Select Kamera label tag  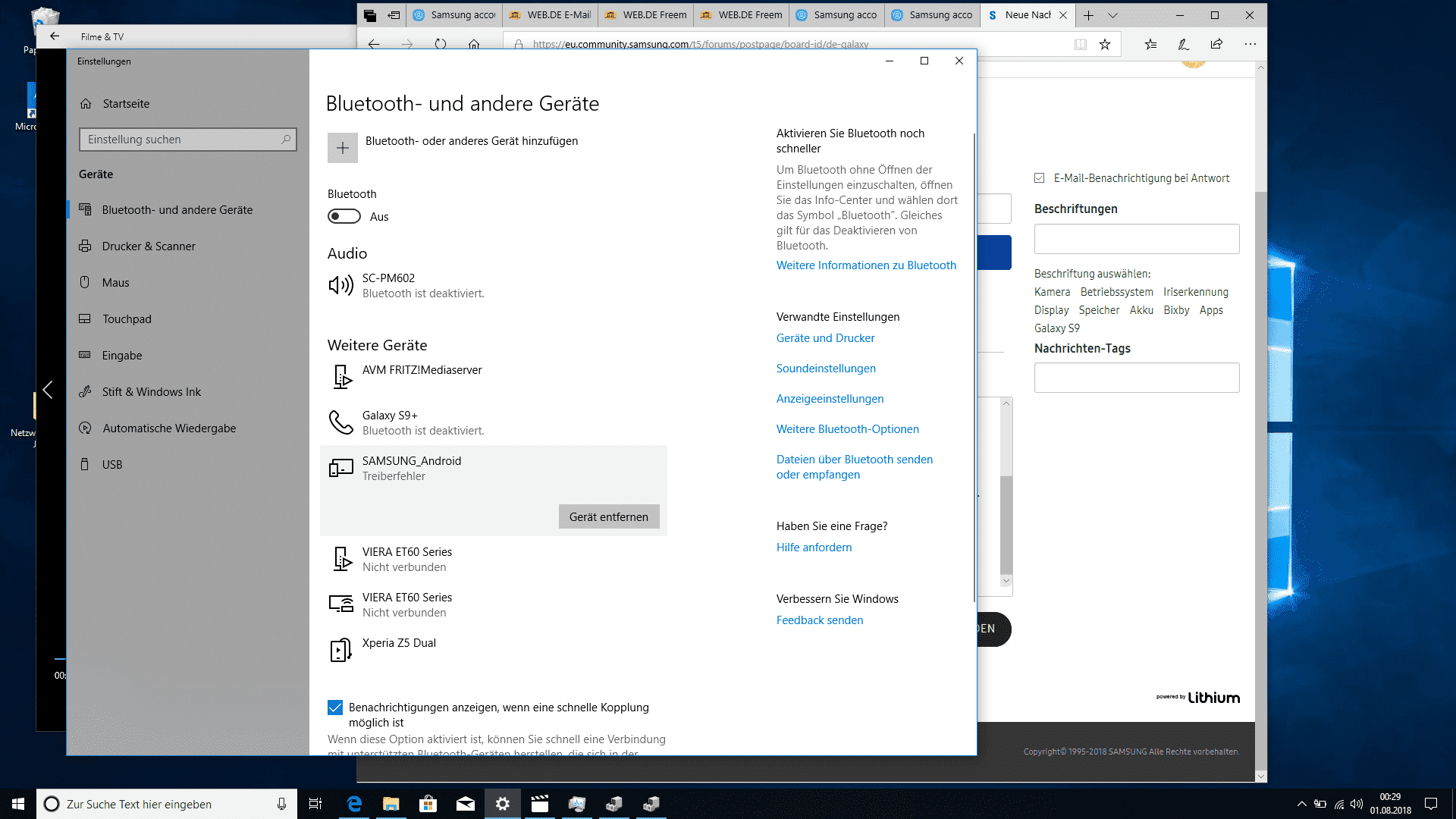point(1052,292)
